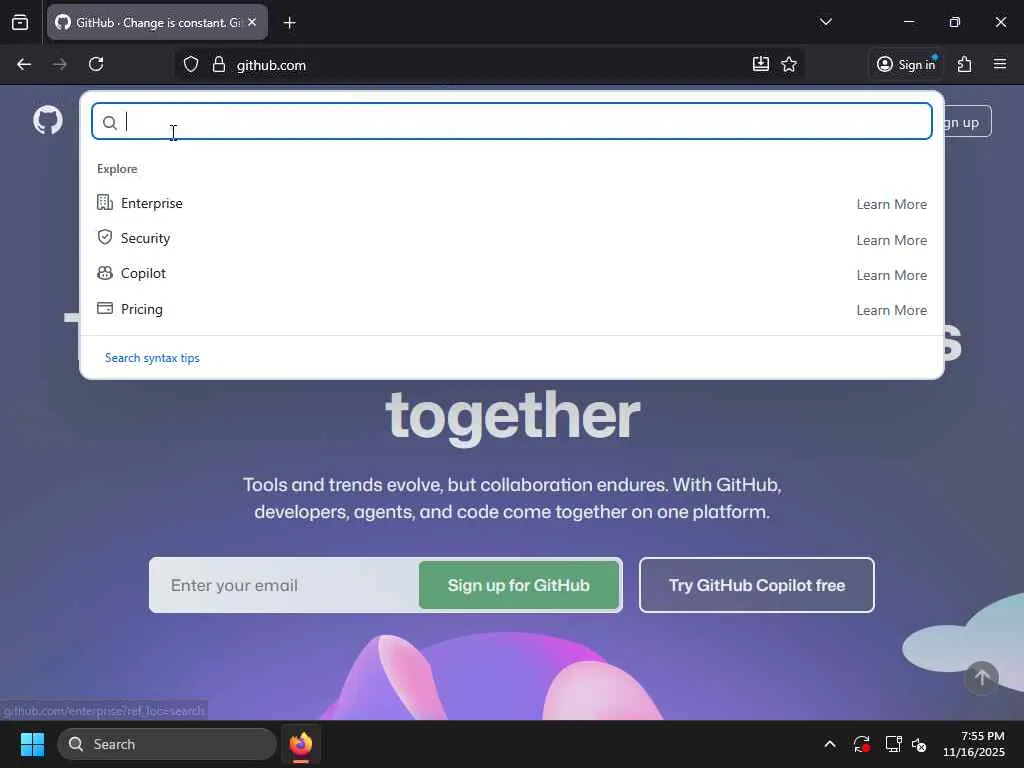The width and height of the screenshot is (1024, 768).
Task: Click the install app icon in address bar
Action: [761, 64]
